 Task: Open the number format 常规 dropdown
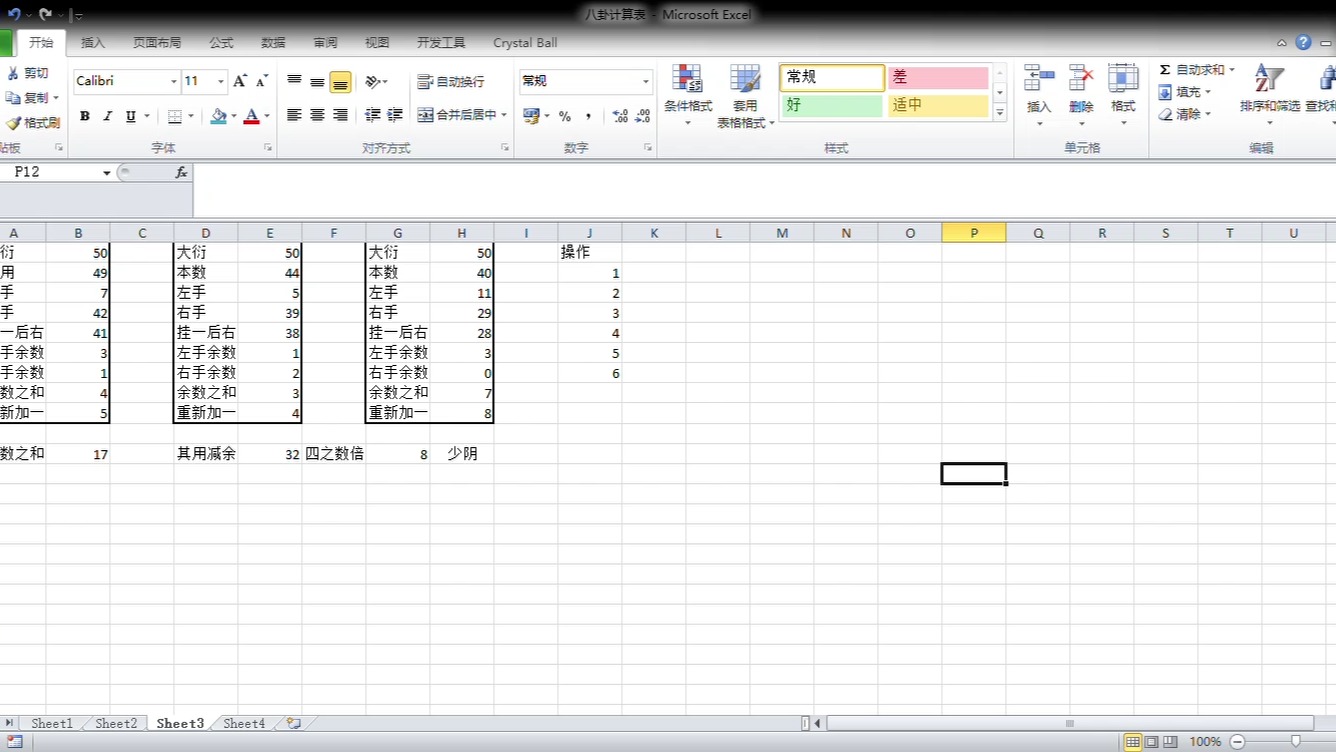pyautogui.click(x=646, y=81)
